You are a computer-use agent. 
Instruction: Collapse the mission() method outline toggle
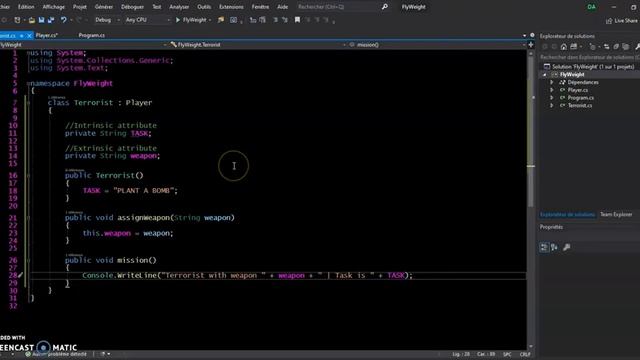[28, 260]
